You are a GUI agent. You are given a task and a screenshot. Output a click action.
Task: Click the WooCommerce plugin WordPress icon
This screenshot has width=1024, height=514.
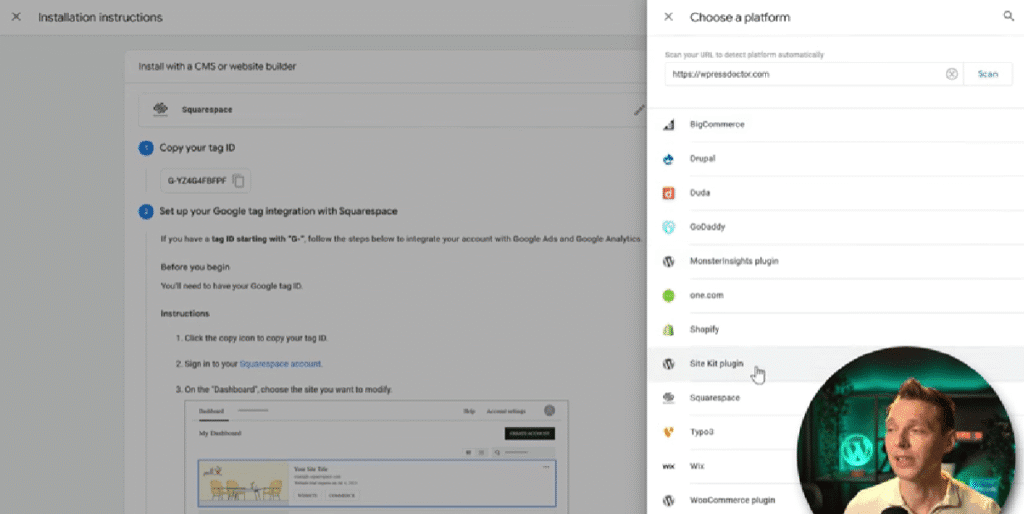tap(668, 500)
